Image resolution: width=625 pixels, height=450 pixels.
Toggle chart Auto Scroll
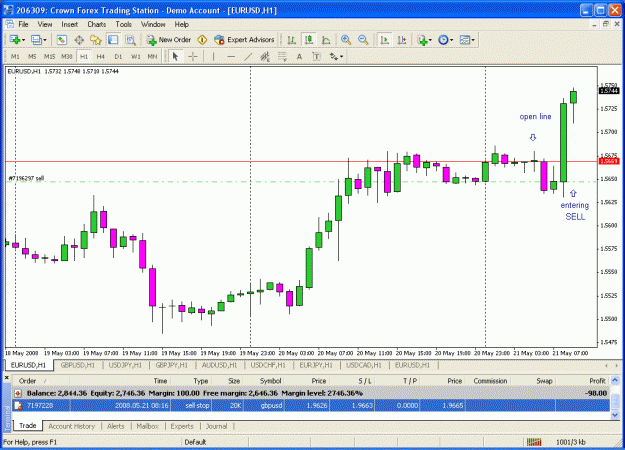384,40
